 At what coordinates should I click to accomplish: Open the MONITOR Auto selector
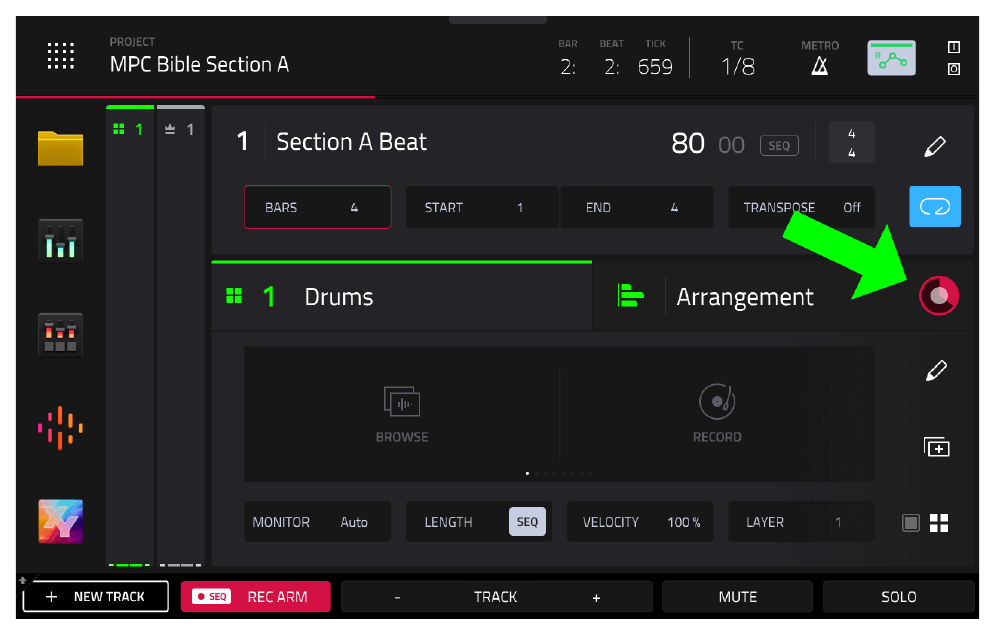coord(318,522)
